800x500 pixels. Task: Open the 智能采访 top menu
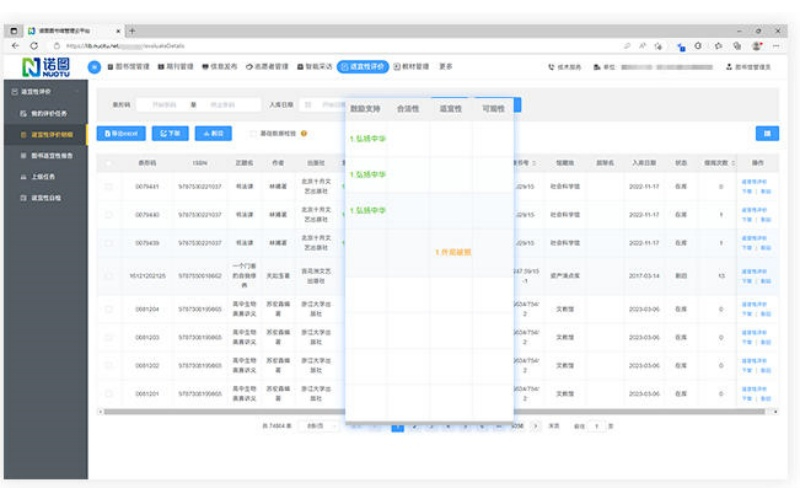[315, 67]
